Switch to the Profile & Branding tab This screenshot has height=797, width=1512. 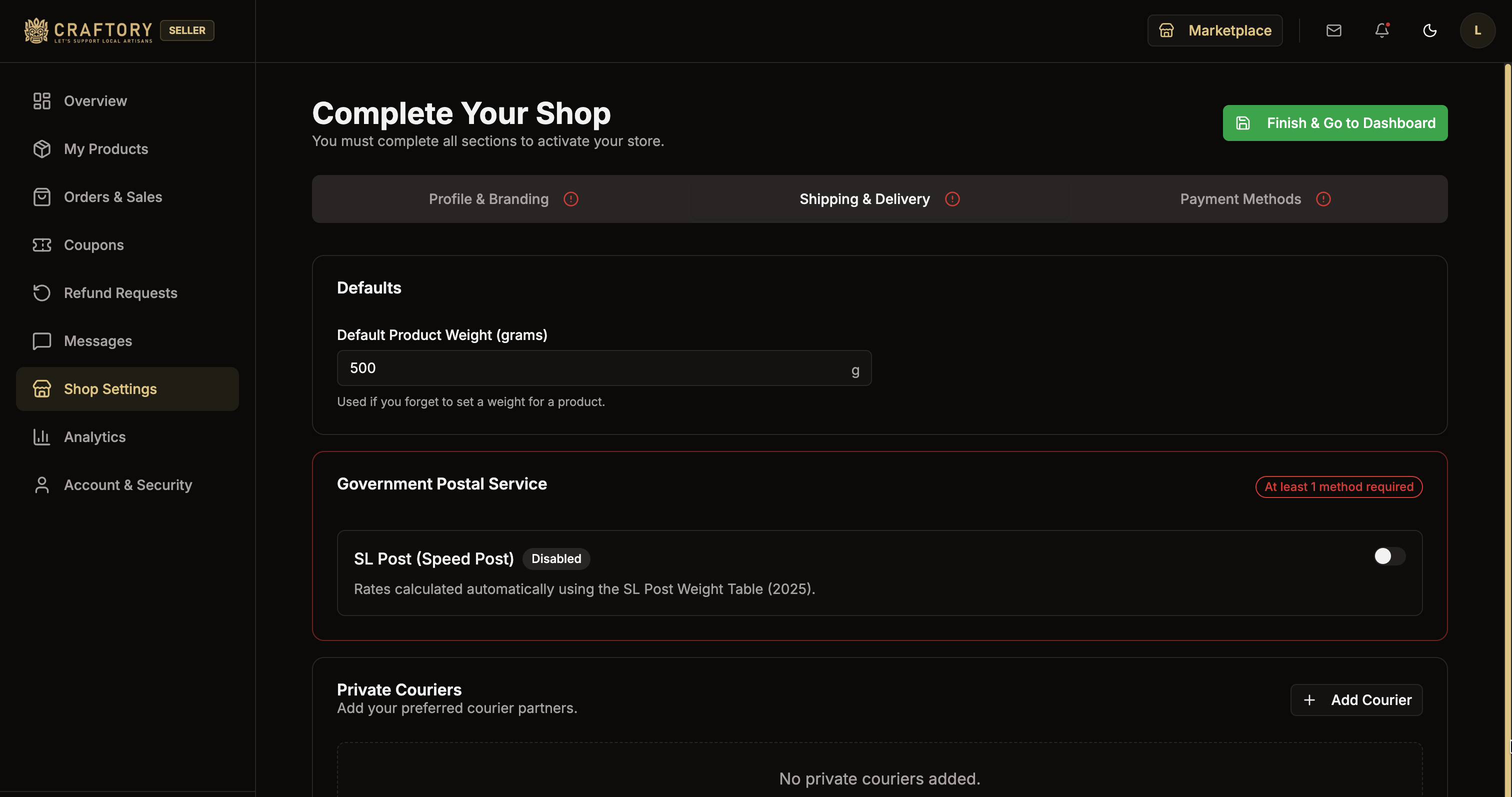(488, 199)
